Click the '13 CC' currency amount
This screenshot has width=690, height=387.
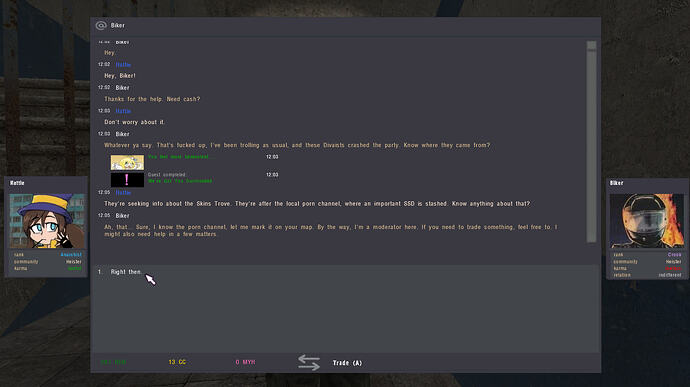pyautogui.click(x=177, y=362)
